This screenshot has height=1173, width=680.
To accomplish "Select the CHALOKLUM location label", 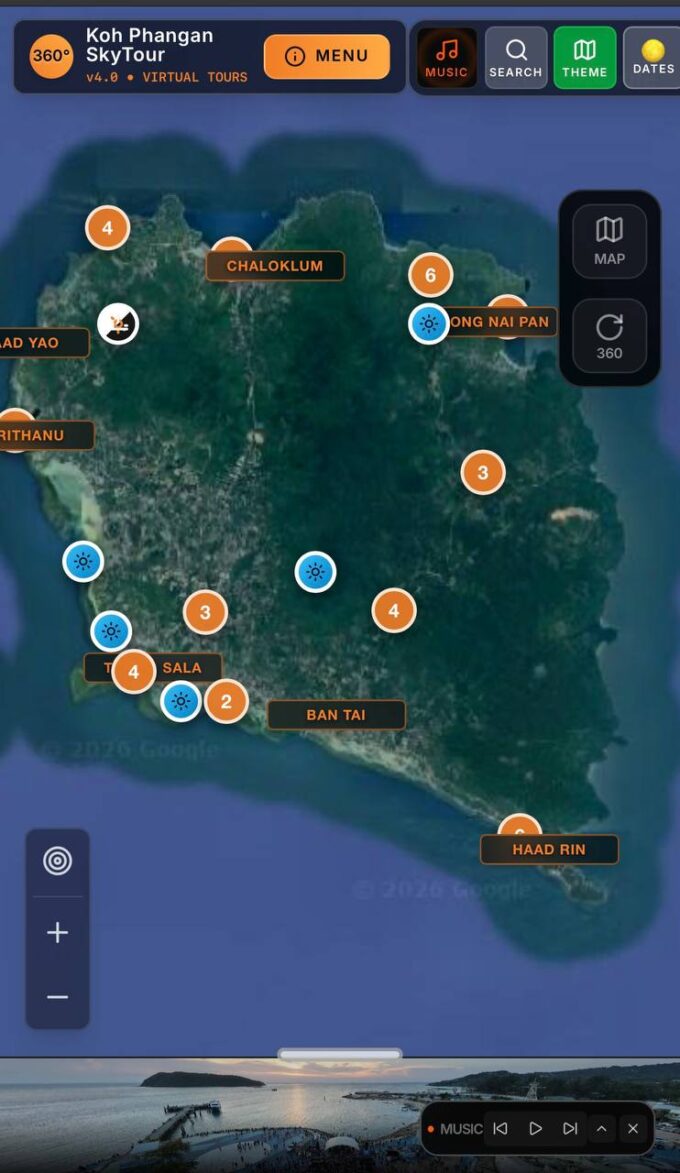I will coord(275,266).
